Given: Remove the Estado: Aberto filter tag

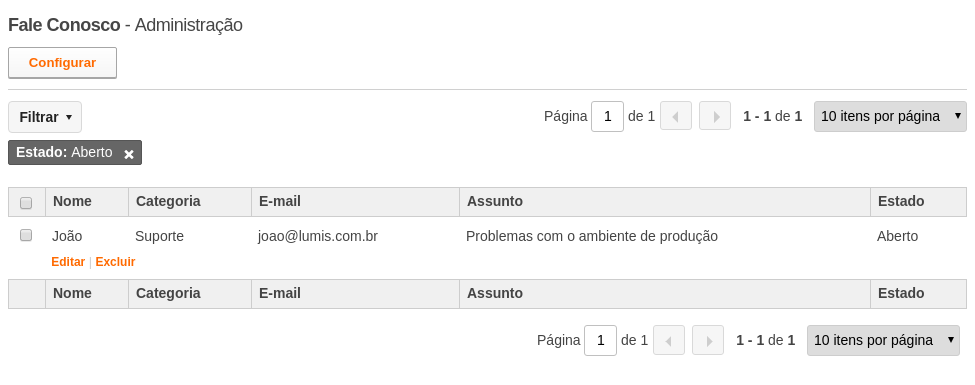Looking at the screenshot, I should pos(129,154).
